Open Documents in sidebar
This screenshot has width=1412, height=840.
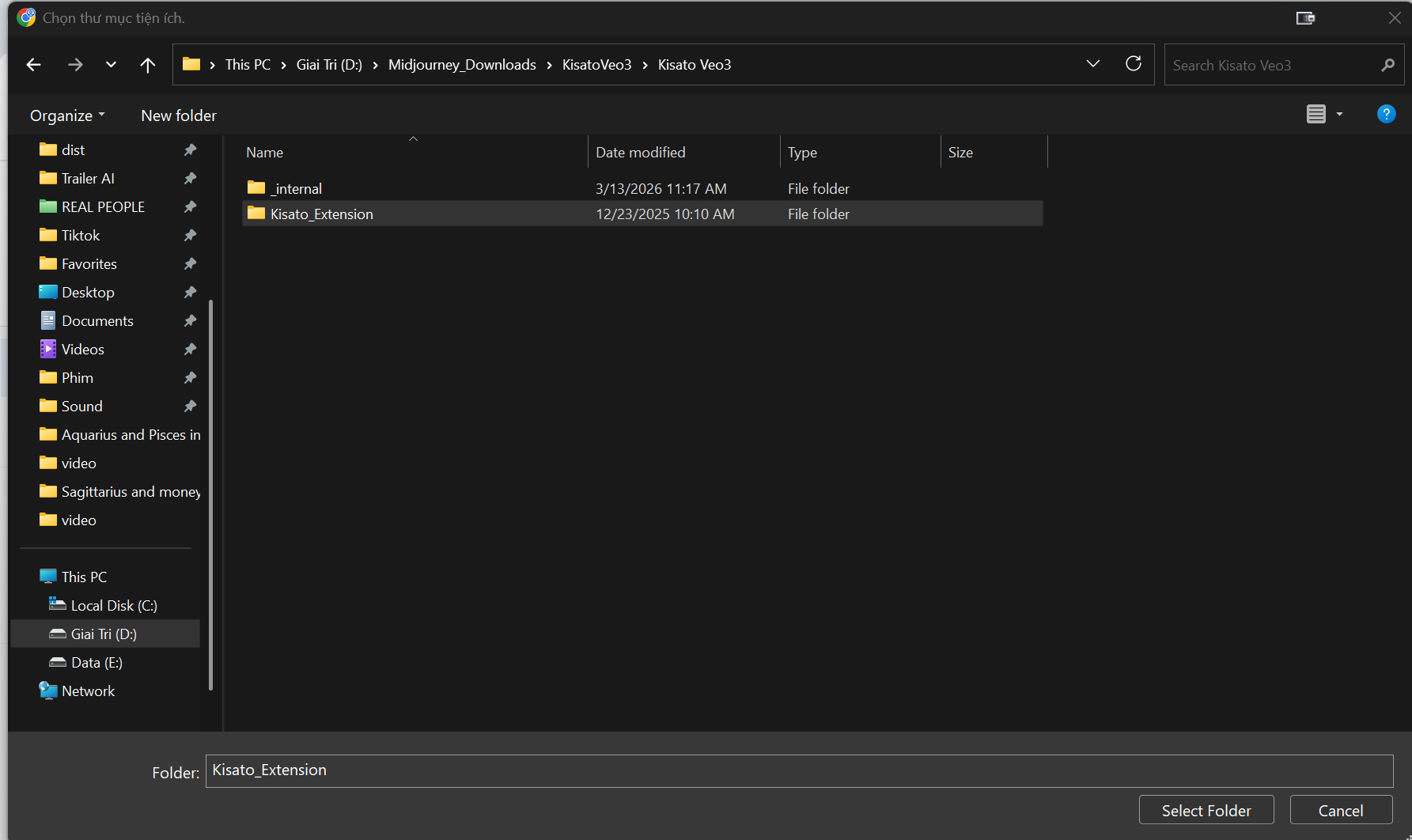click(x=97, y=320)
